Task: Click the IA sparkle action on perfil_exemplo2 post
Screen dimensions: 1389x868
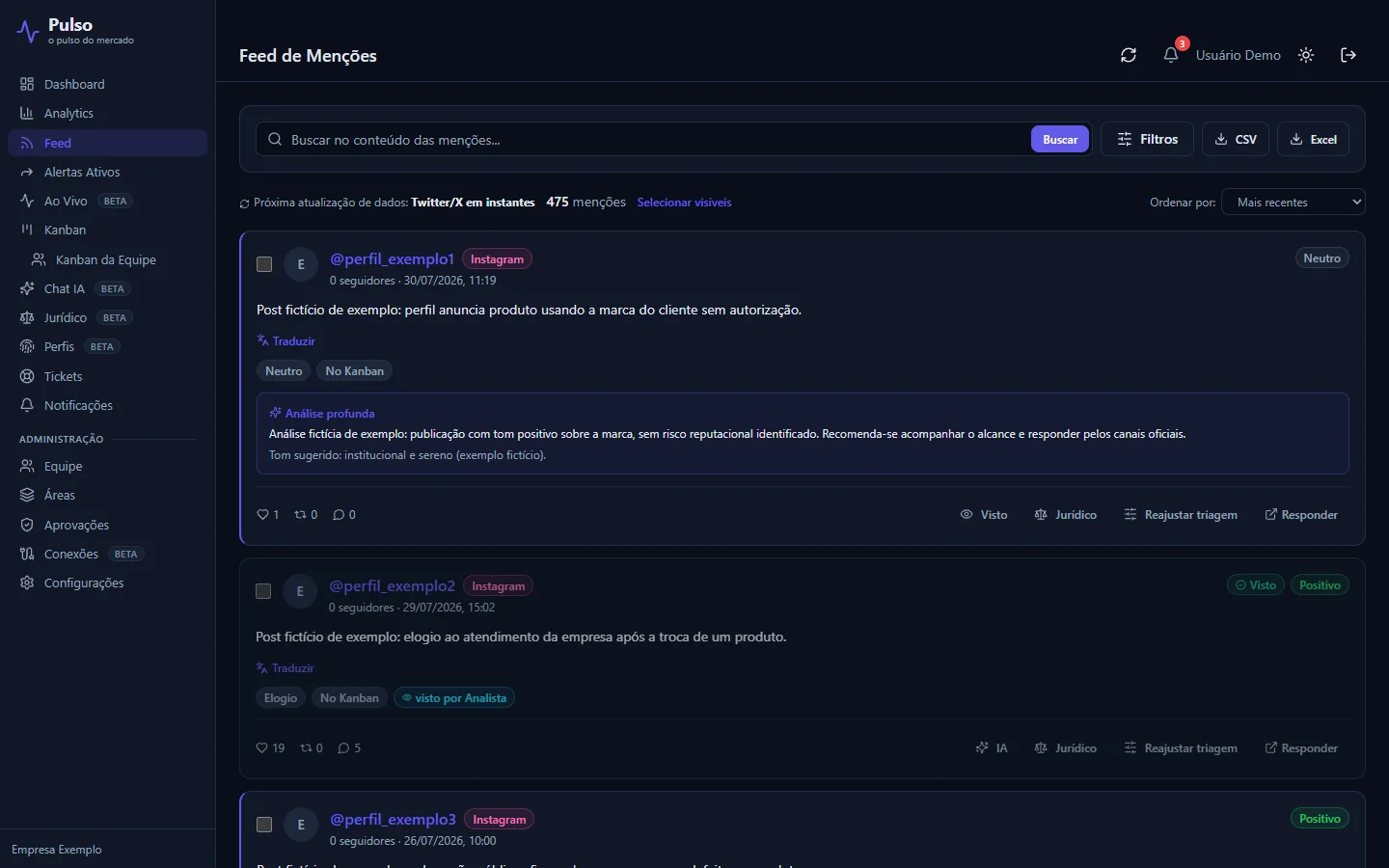Action: pyautogui.click(x=992, y=748)
